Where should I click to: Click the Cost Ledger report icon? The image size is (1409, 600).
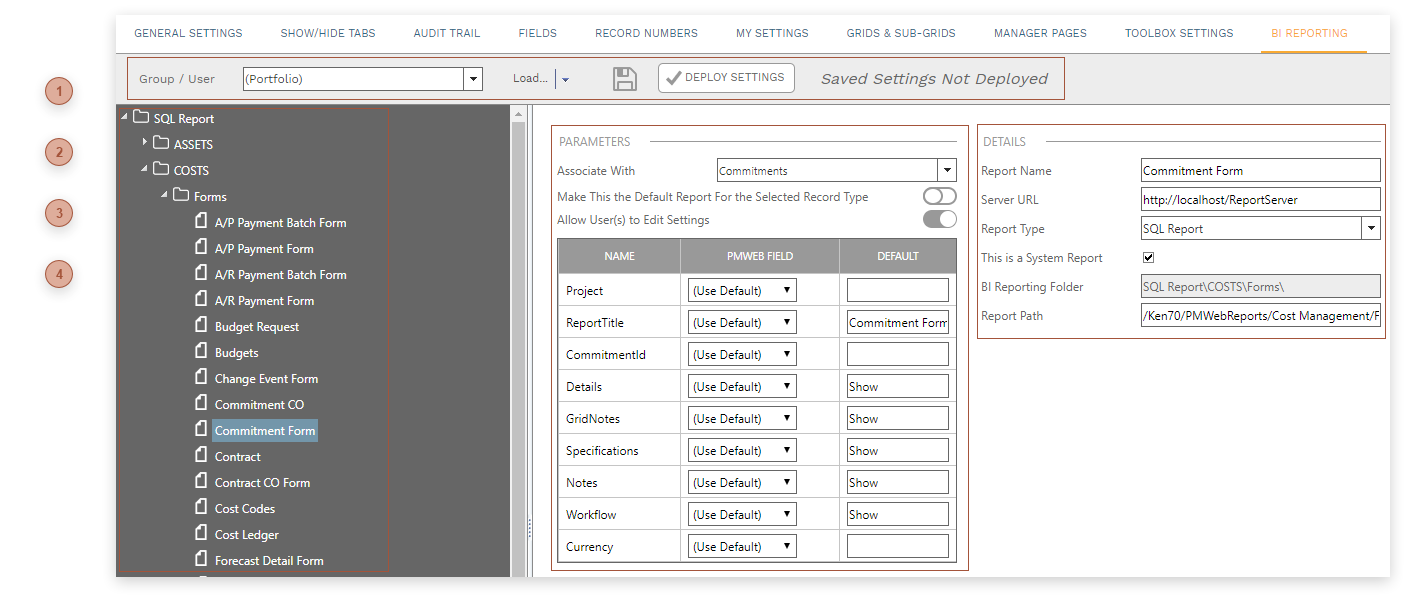199,533
